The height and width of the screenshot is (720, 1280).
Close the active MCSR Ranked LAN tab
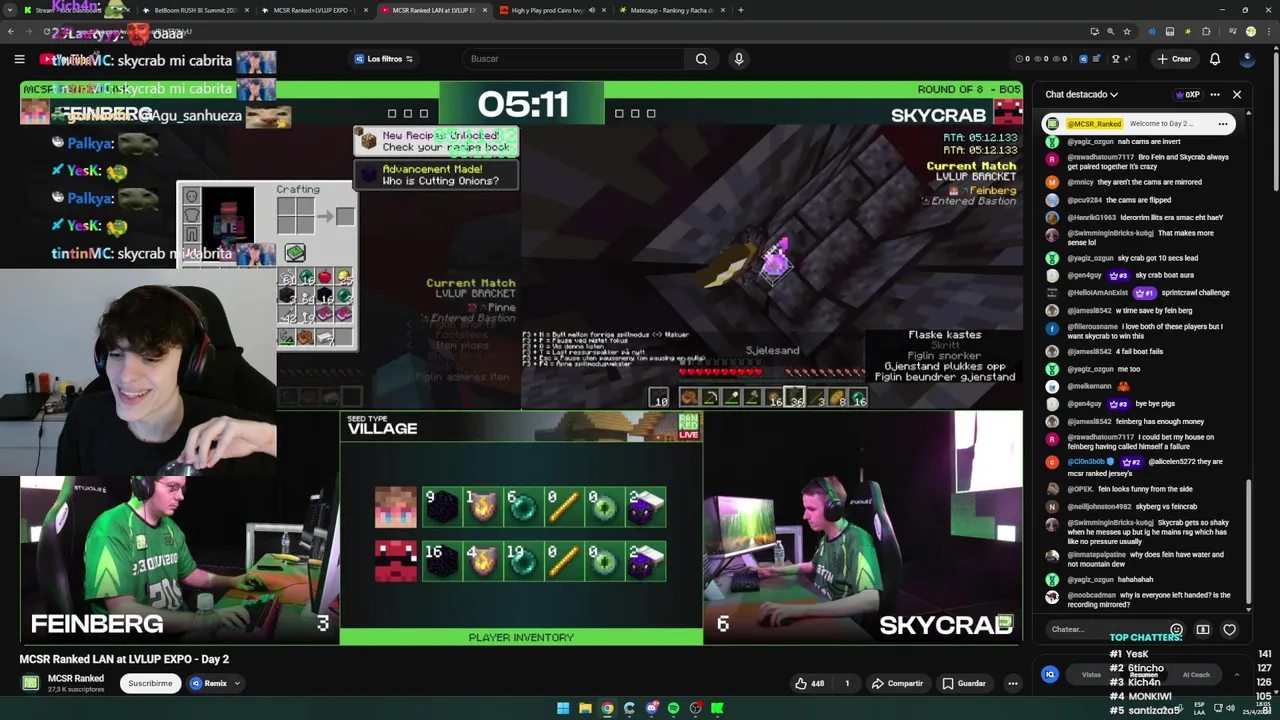(485, 10)
